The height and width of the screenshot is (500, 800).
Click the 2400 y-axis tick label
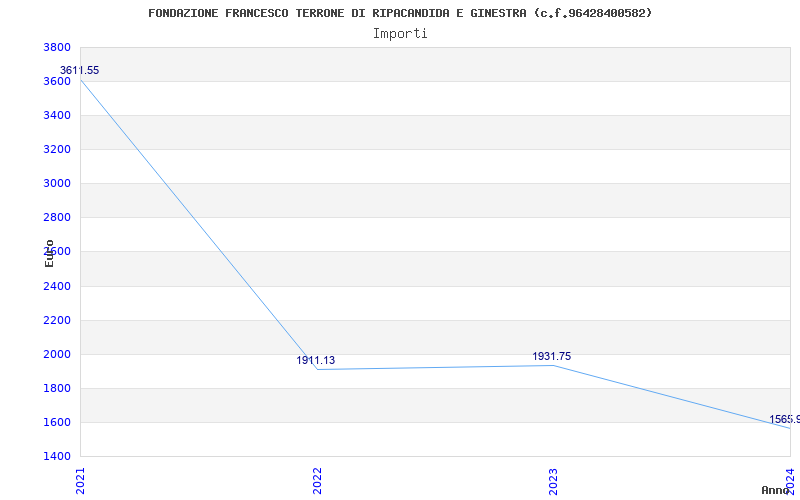coord(57,286)
